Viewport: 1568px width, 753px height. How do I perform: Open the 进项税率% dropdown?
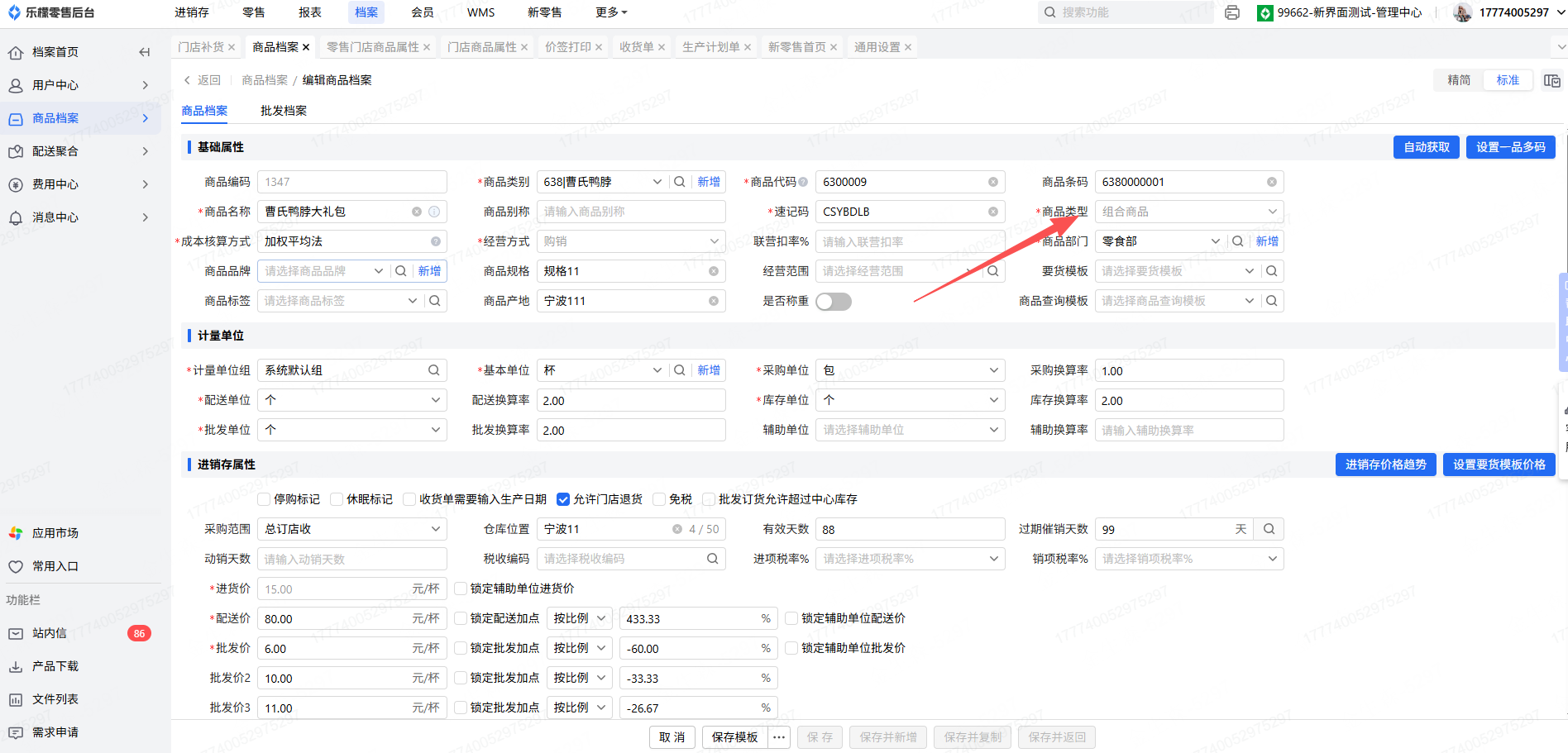(x=910, y=559)
